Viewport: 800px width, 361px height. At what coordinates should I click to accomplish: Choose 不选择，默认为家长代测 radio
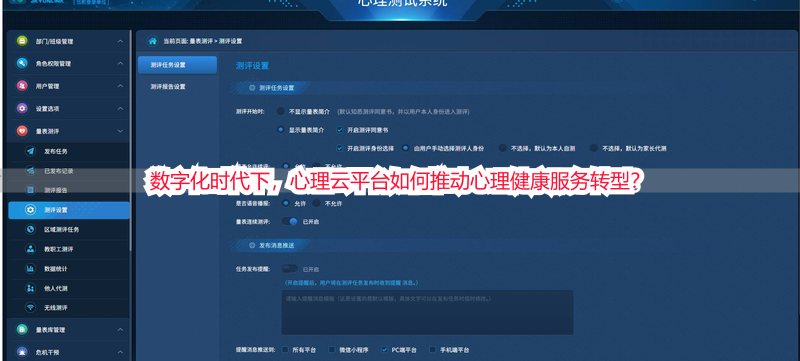[x=593, y=148]
